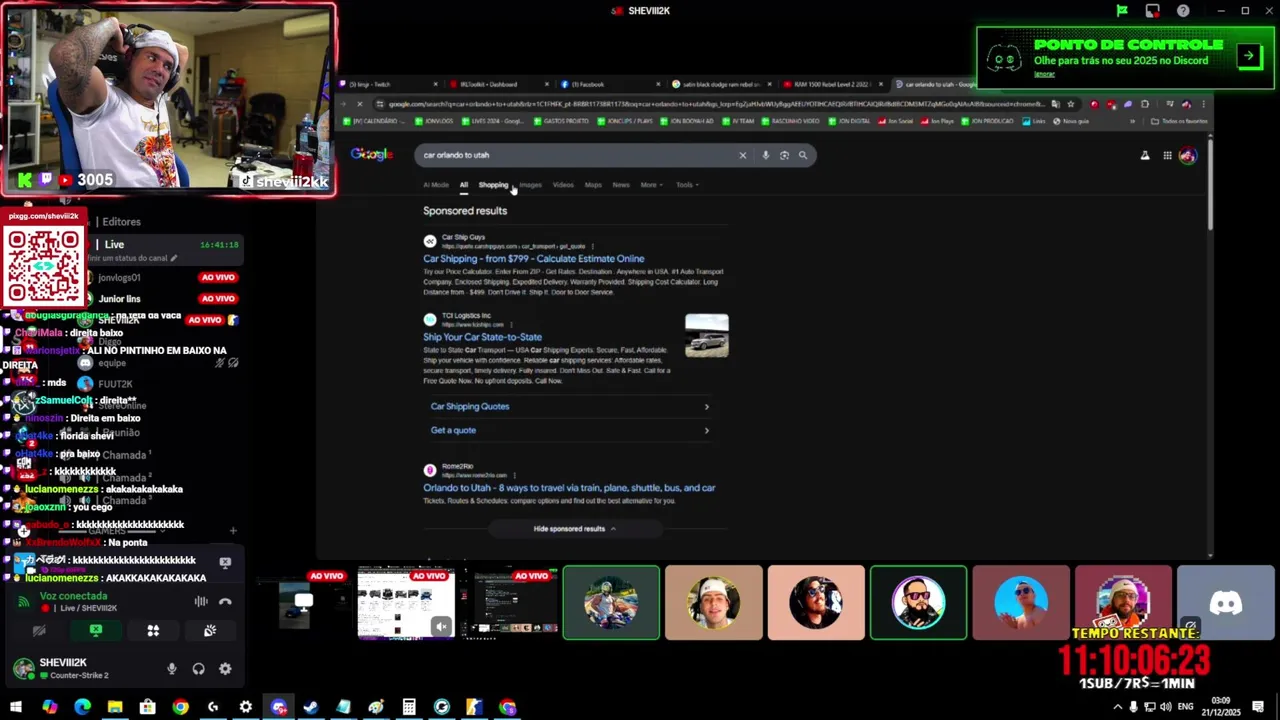Deafen headphones next to SHEVIII2K
Viewport: 1280px width, 720px height.
pyautogui.click(x=198, y=669)
